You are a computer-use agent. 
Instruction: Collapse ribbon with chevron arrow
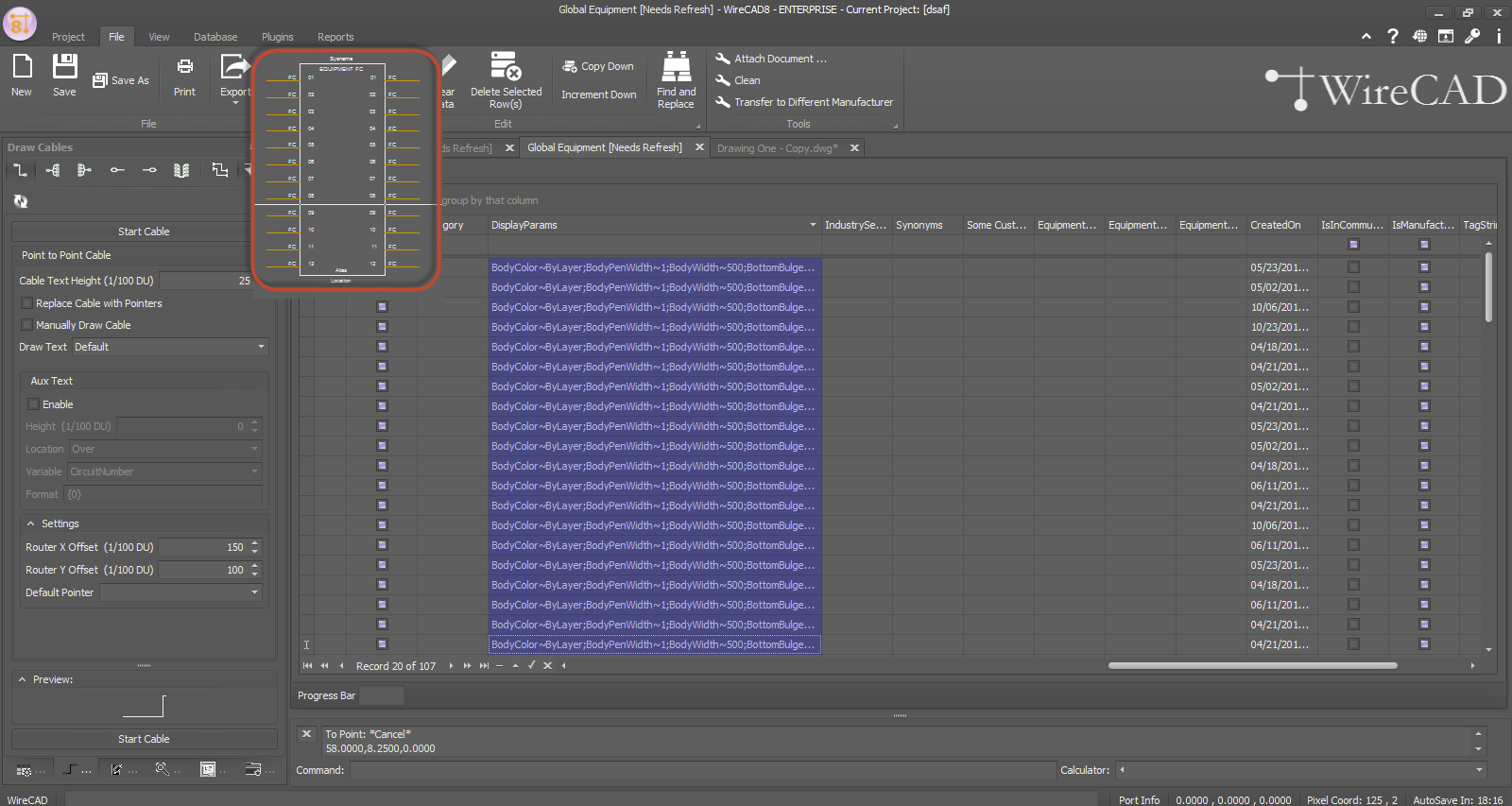tap(1366, 36)
